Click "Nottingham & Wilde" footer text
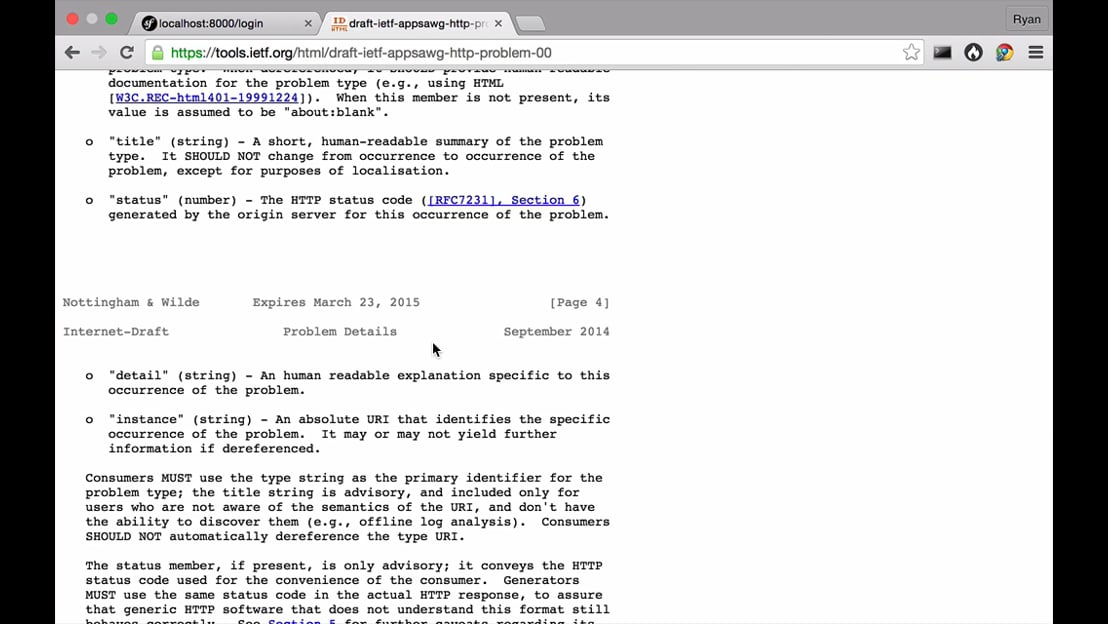 click(x=131, y=302)
